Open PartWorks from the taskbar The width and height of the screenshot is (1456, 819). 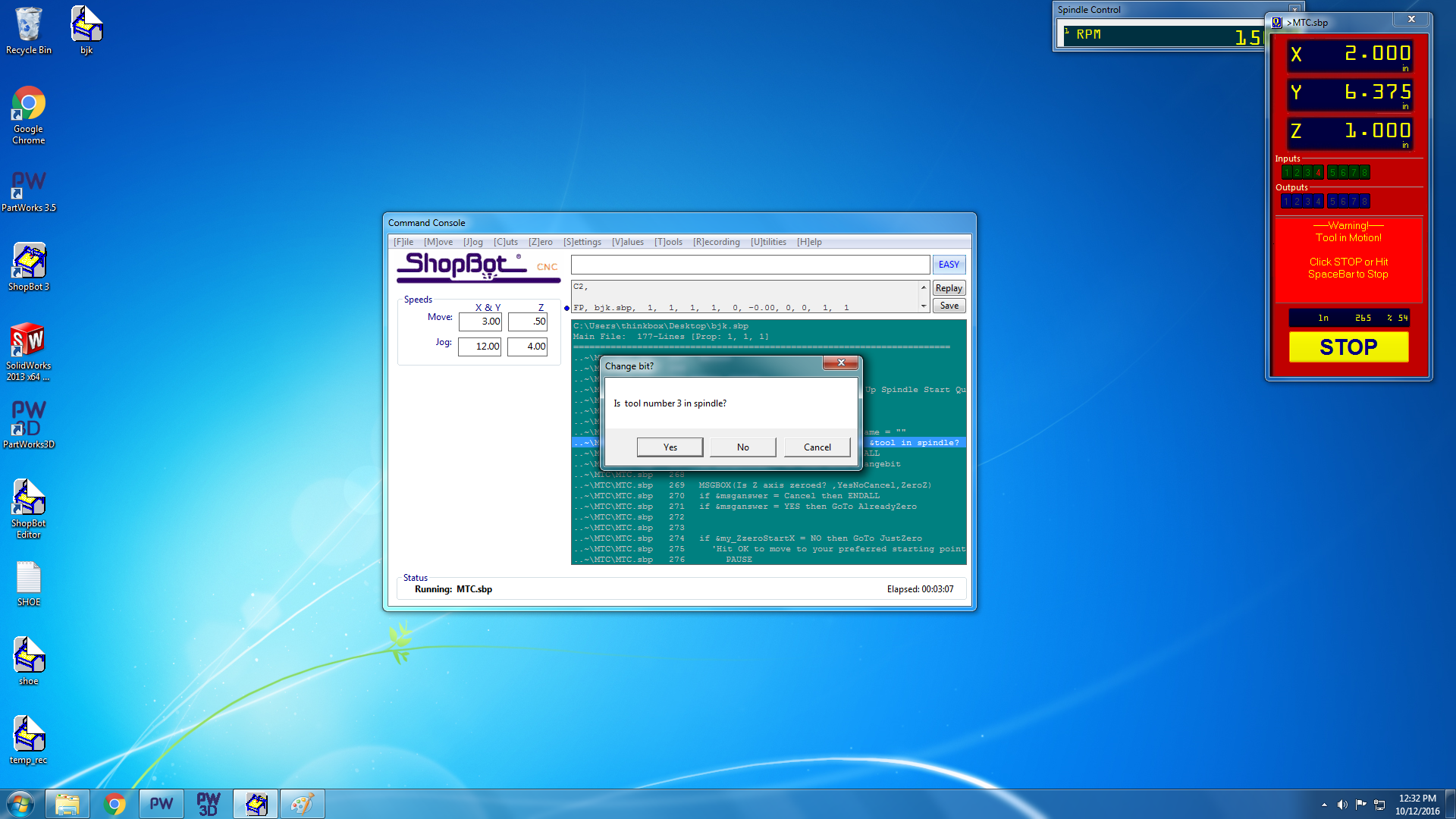point(162,804)
